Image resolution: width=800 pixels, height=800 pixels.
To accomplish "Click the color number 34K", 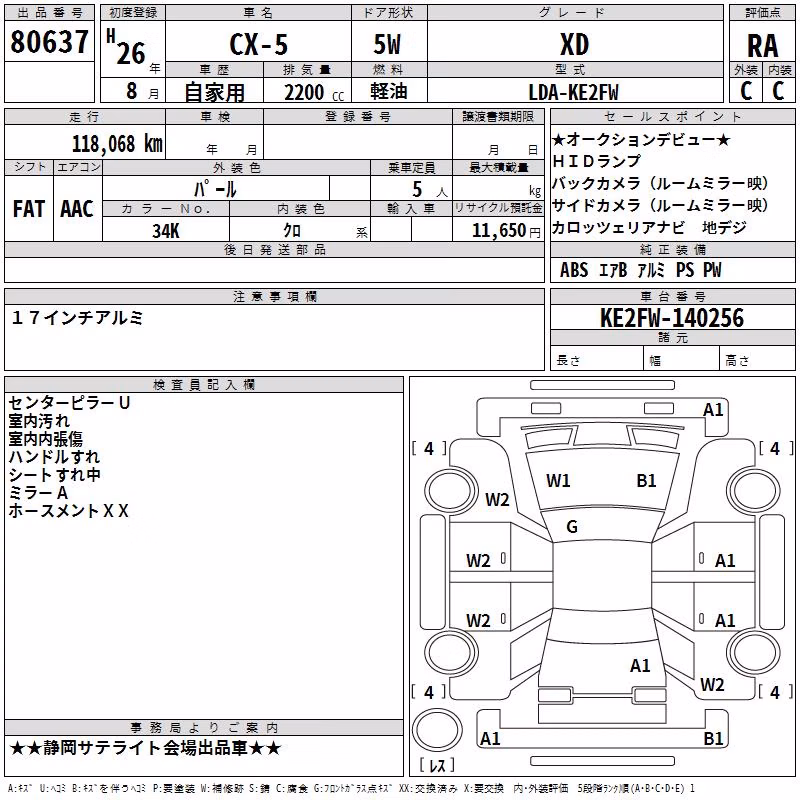I will 166,231.
